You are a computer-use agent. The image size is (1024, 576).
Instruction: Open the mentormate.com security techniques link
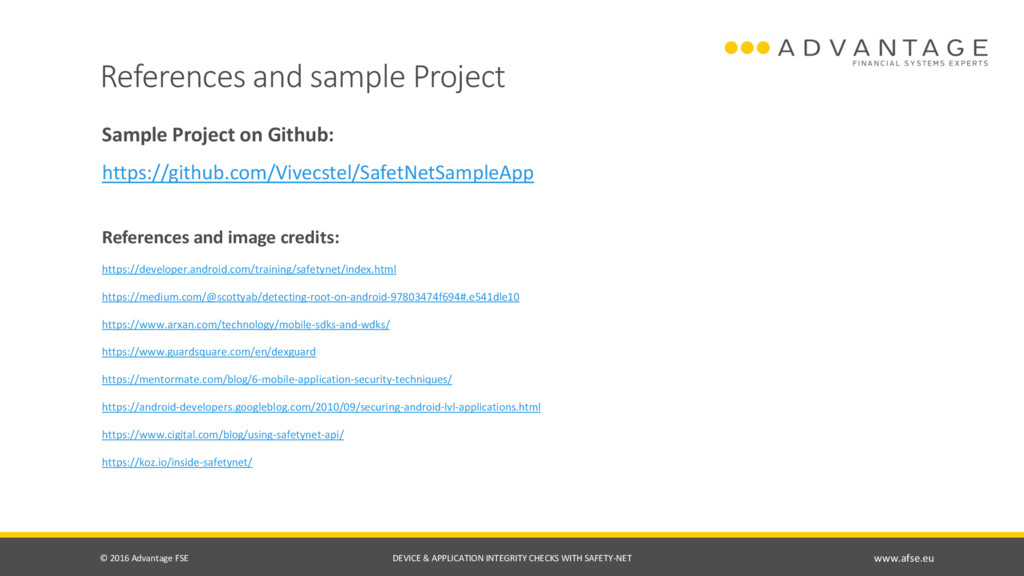tap(276, 379)
